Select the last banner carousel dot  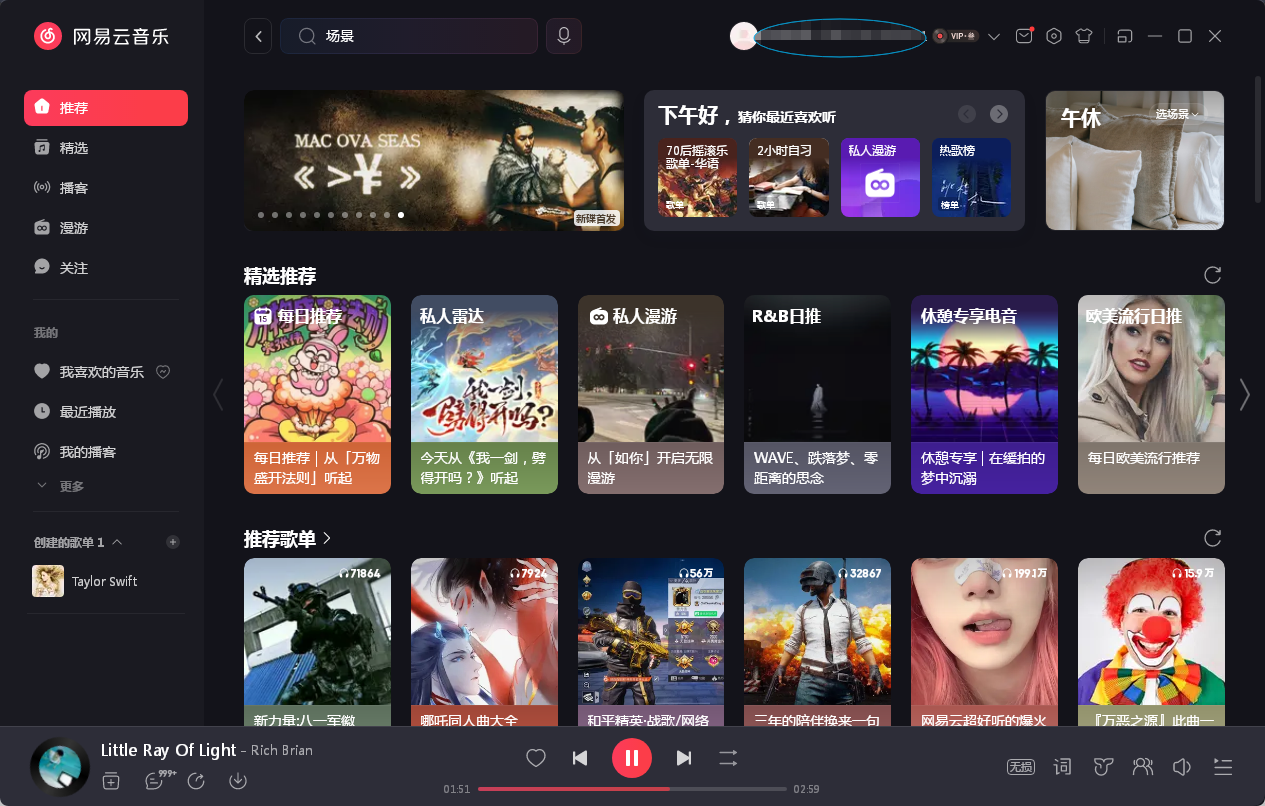tap(401, 215)
